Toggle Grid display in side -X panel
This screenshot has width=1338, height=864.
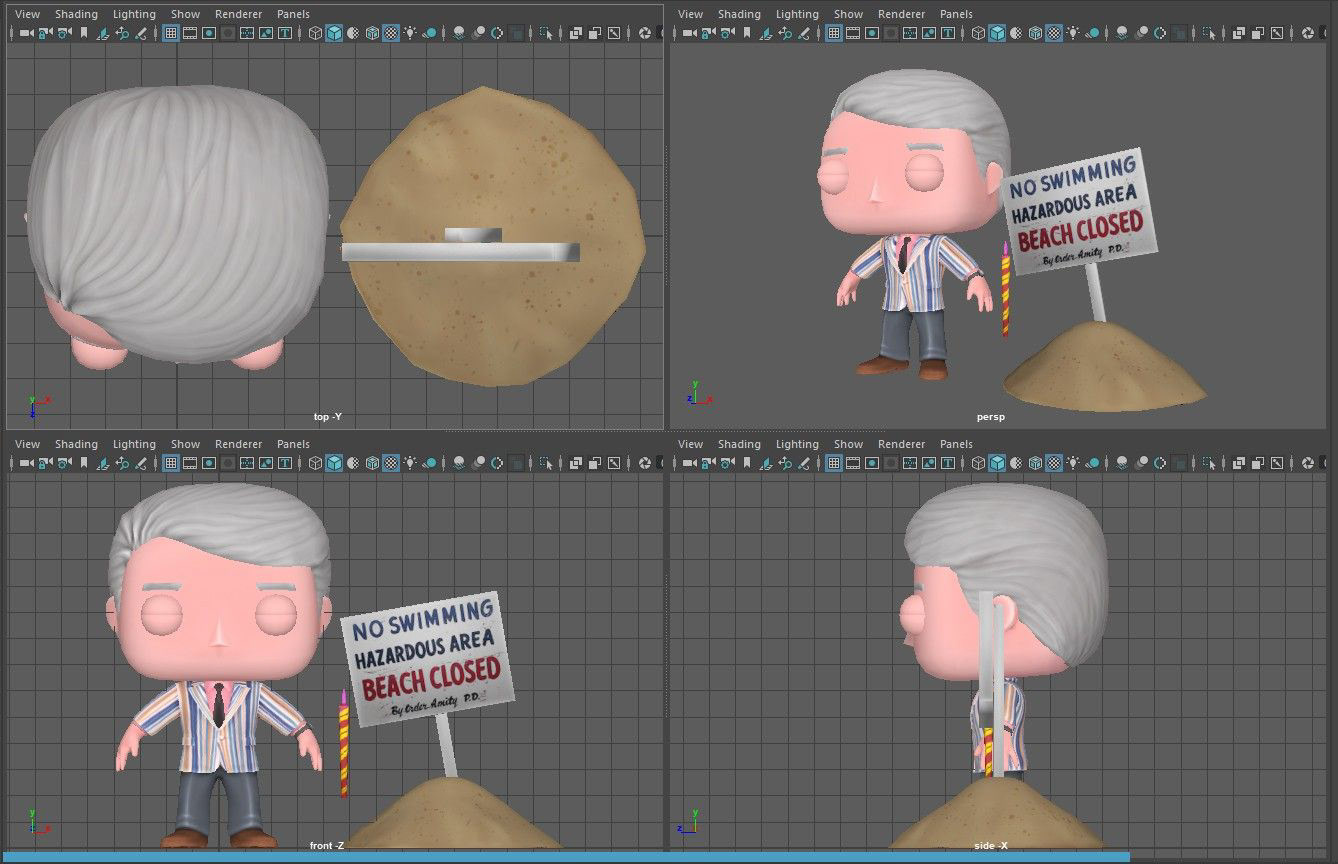(x=833, y=463)
